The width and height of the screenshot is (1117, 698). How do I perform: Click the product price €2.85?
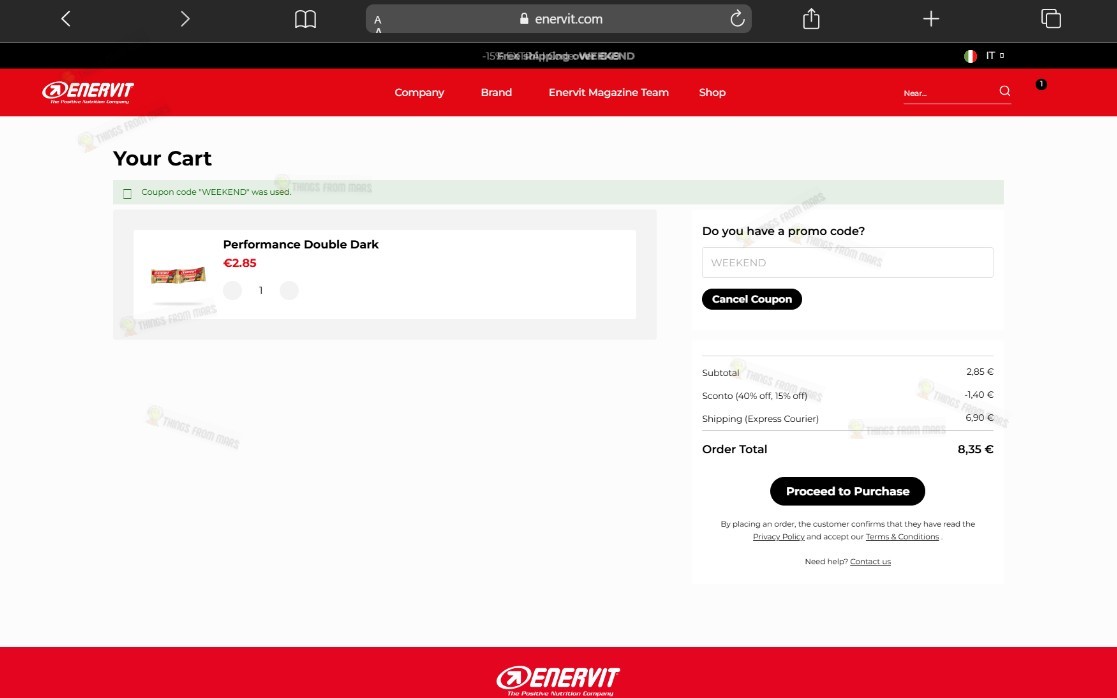click(239, 263)
